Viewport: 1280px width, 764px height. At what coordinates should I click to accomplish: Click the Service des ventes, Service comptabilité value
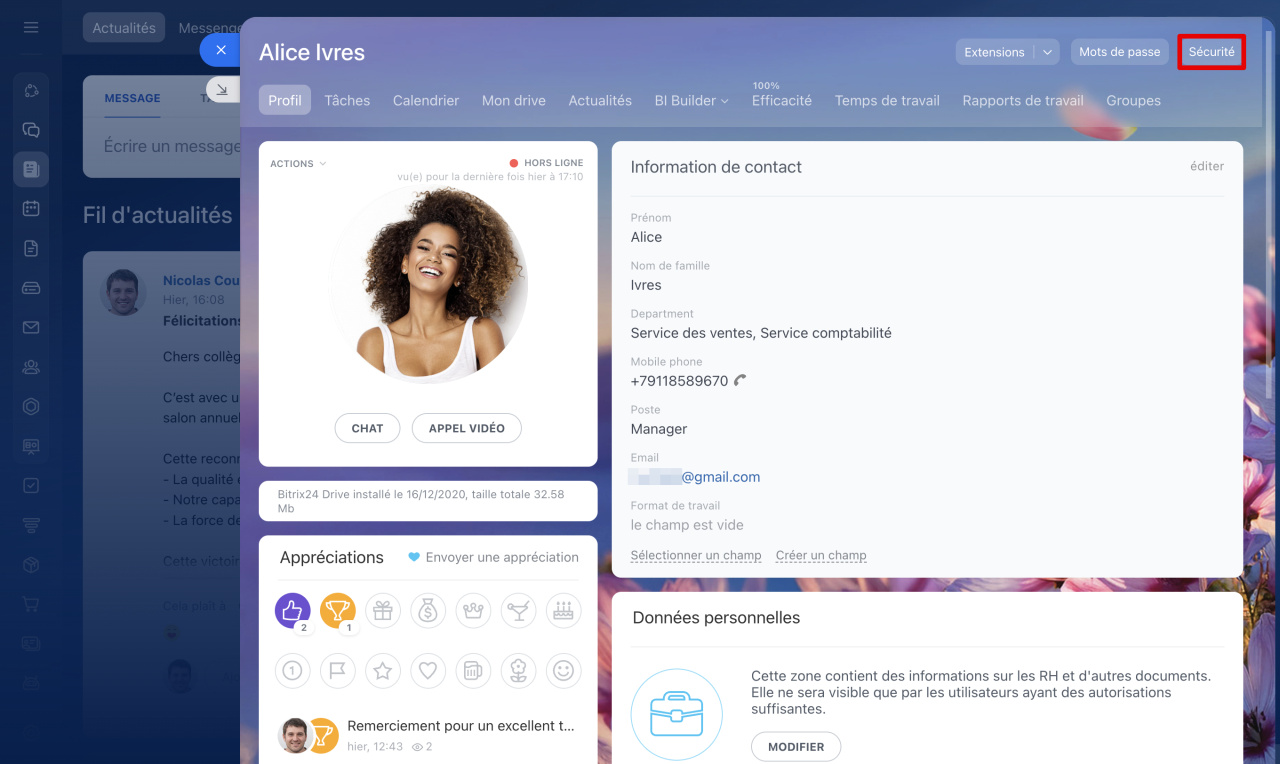coord(761,333)
